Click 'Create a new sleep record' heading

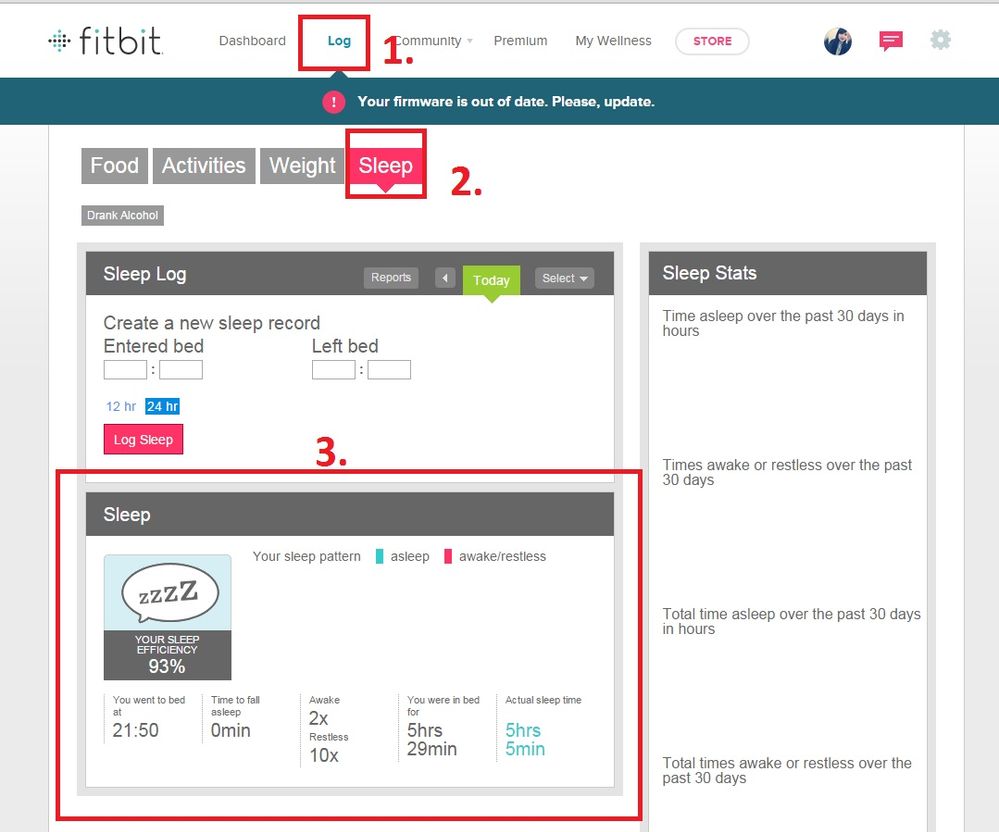pyautogui.click(x=212, y=323)
